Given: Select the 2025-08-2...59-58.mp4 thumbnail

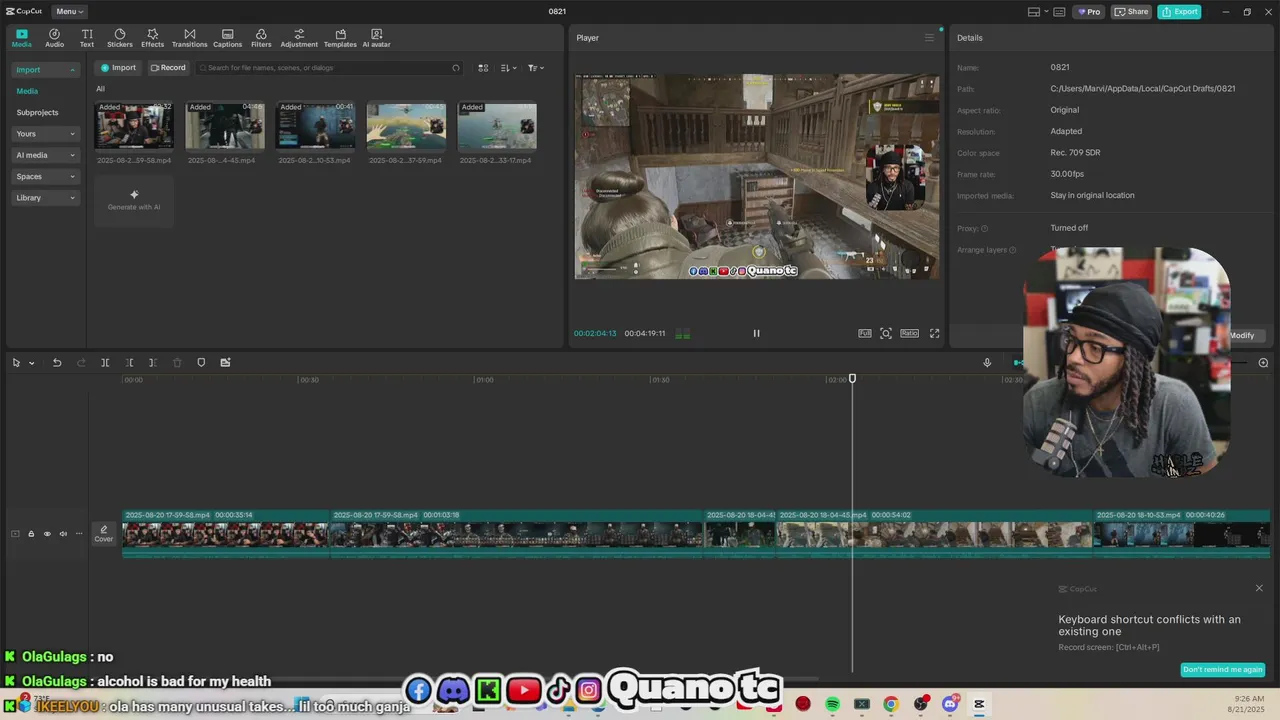Looking at the screenshot, I should [x=134, y=126].
